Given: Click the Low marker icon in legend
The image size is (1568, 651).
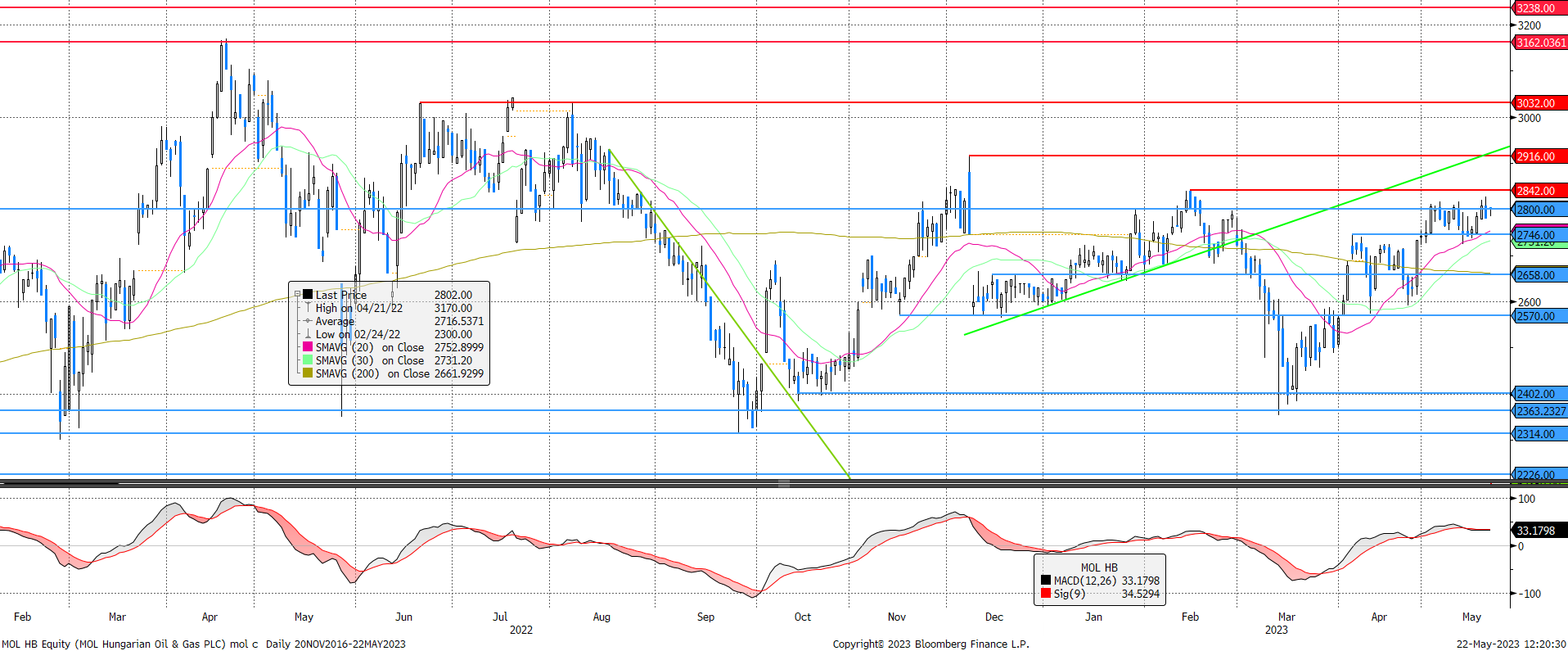Looking at the screenshot, I should pyautogui.click(x=308, y=334).
